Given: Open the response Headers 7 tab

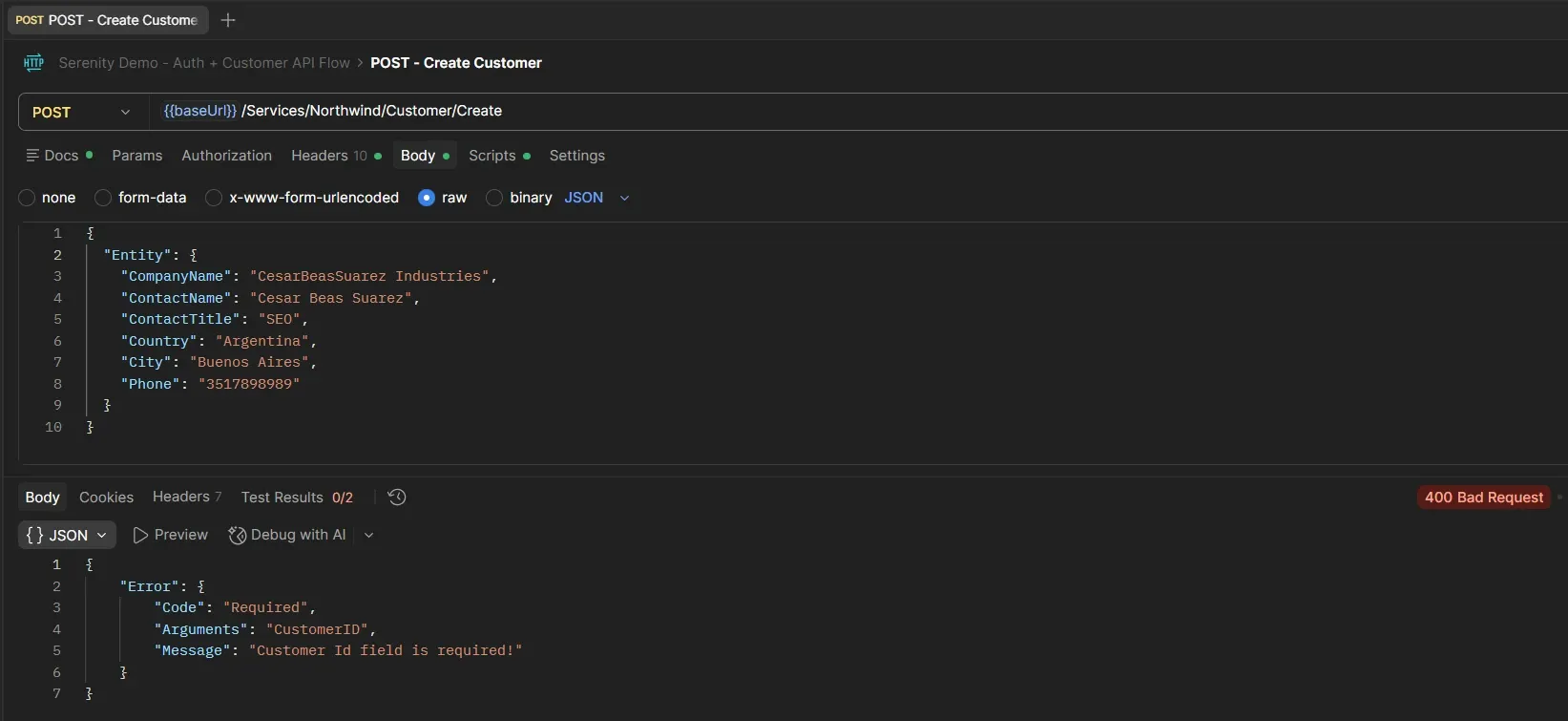Looking at the screenshot, I should pos(187,497).
